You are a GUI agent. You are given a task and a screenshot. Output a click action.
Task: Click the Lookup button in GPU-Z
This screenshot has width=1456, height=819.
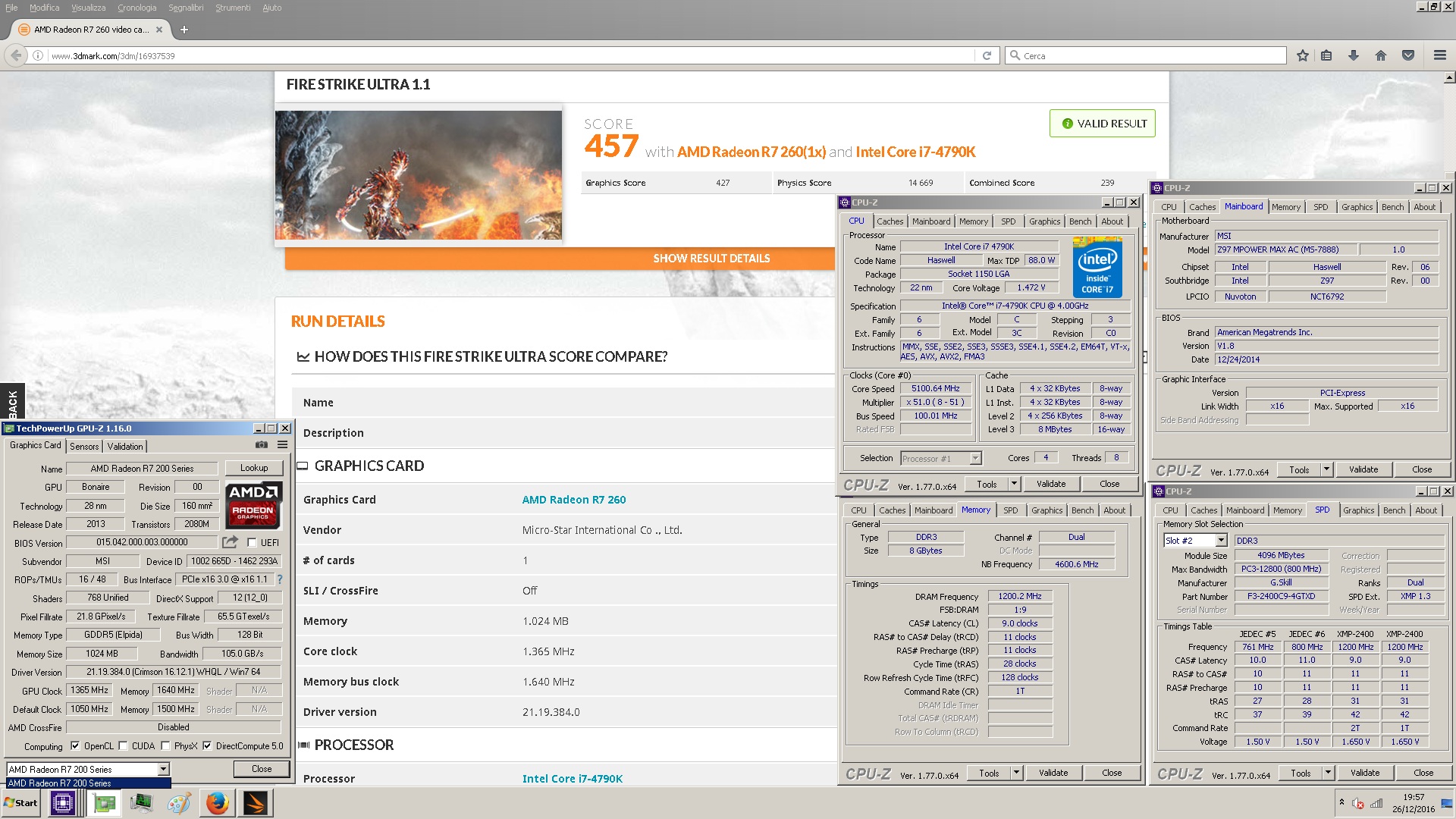[x=254, y=468]
